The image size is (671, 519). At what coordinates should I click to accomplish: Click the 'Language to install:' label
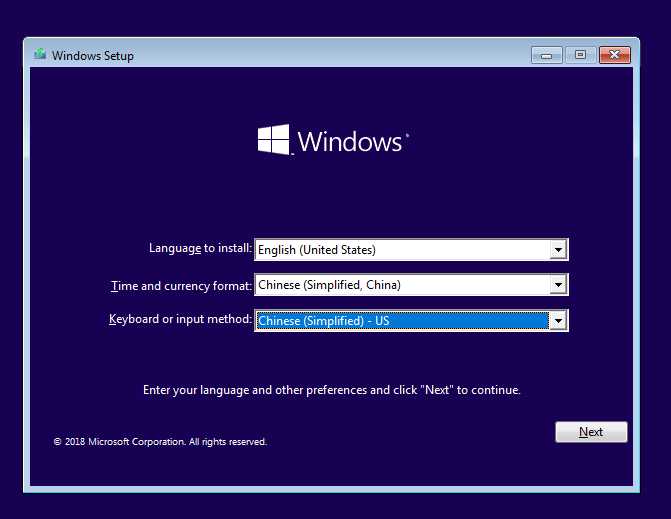click(x=200, y=248)
